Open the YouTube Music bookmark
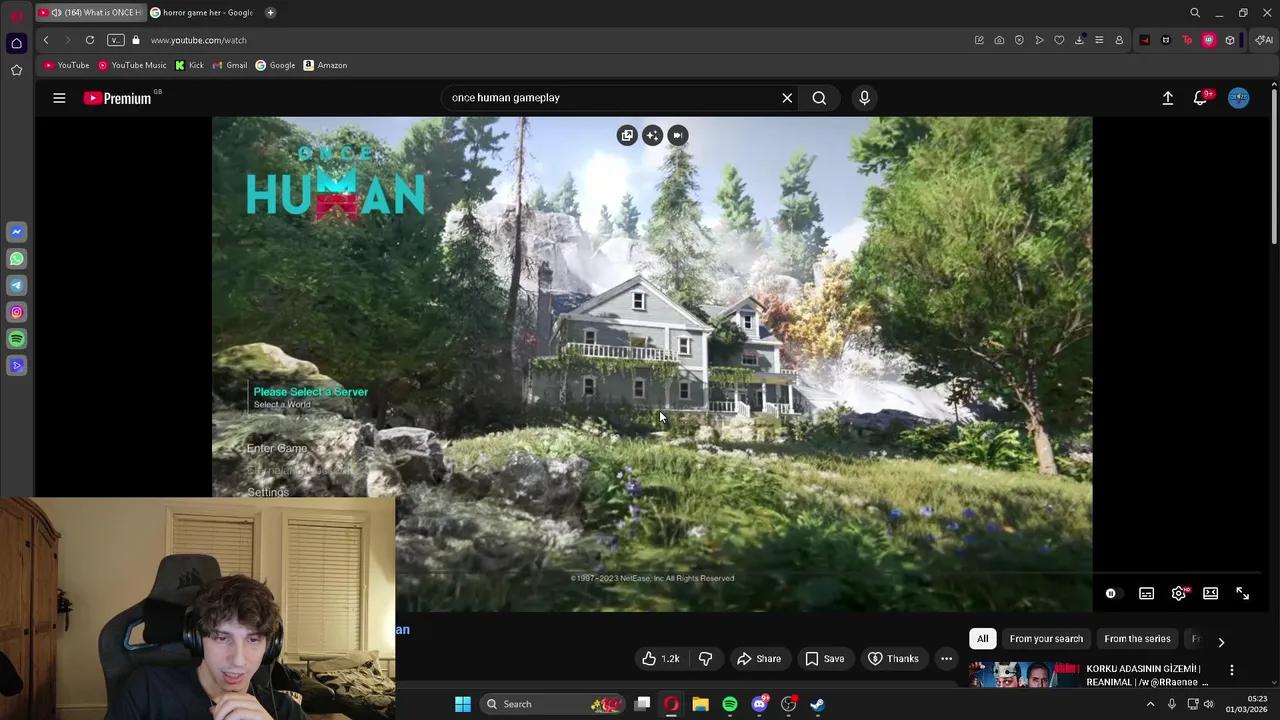Viewport: 1280px width, 720px height. 132,65
